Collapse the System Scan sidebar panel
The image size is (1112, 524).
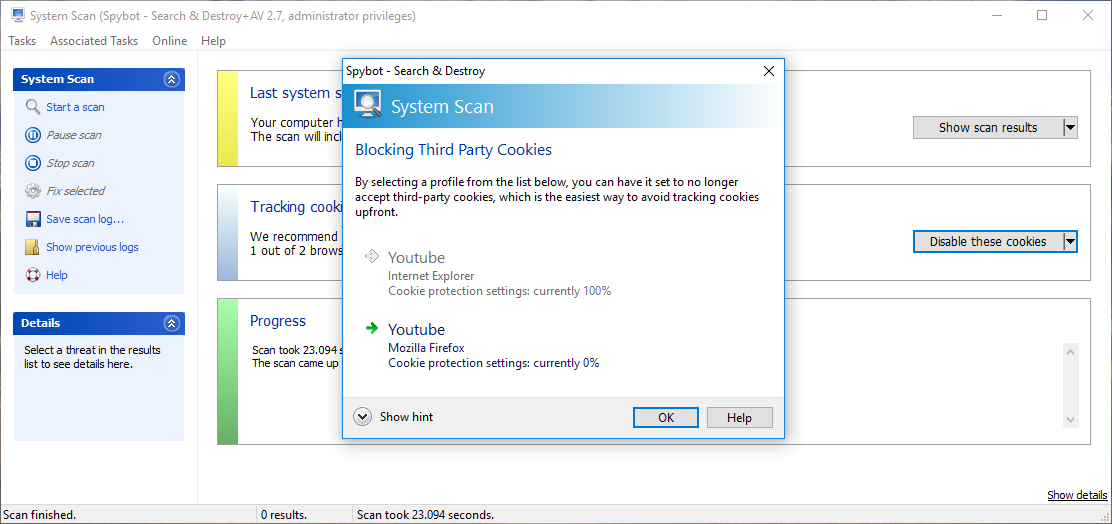(x=172, y=79)
